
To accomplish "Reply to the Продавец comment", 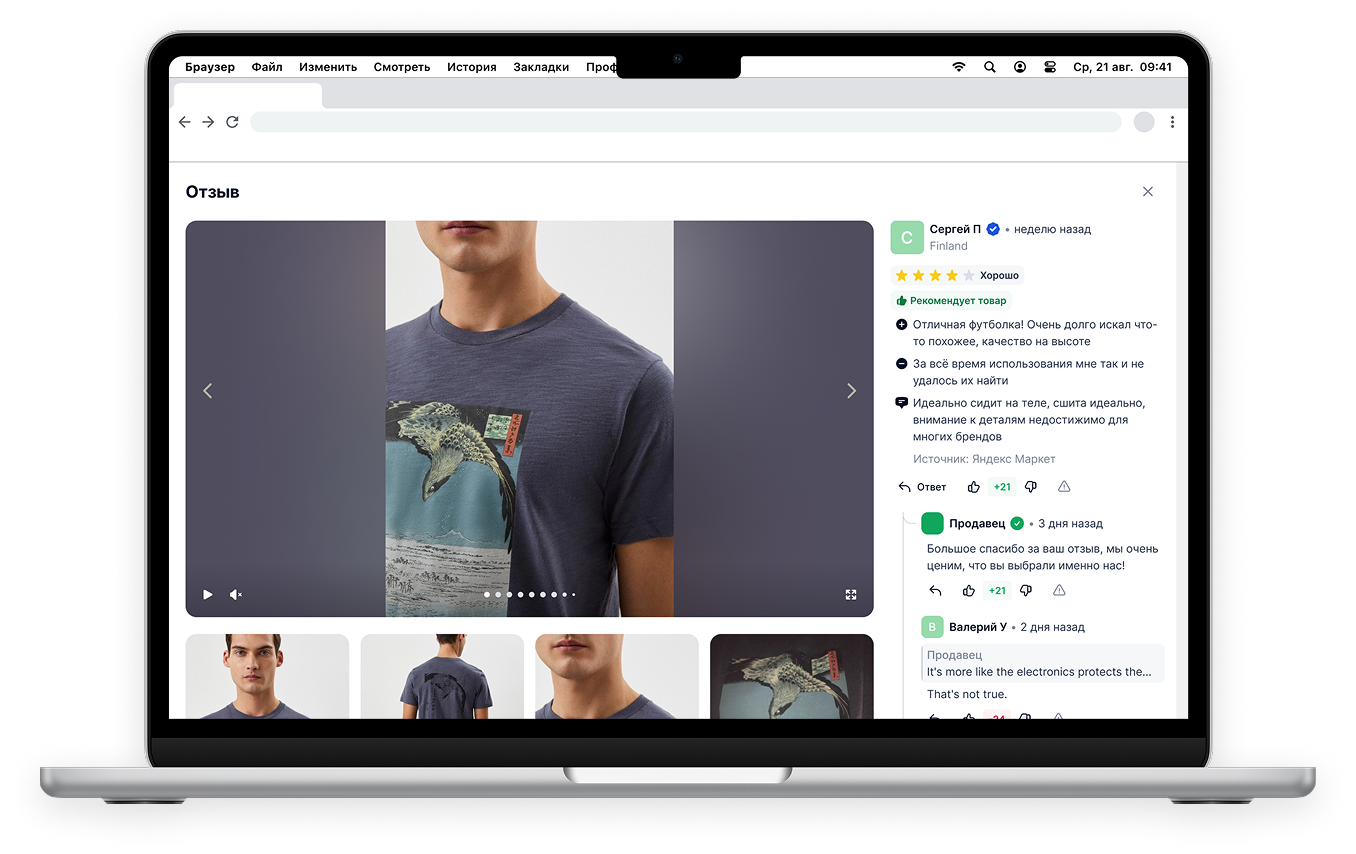I will [936, 591].
